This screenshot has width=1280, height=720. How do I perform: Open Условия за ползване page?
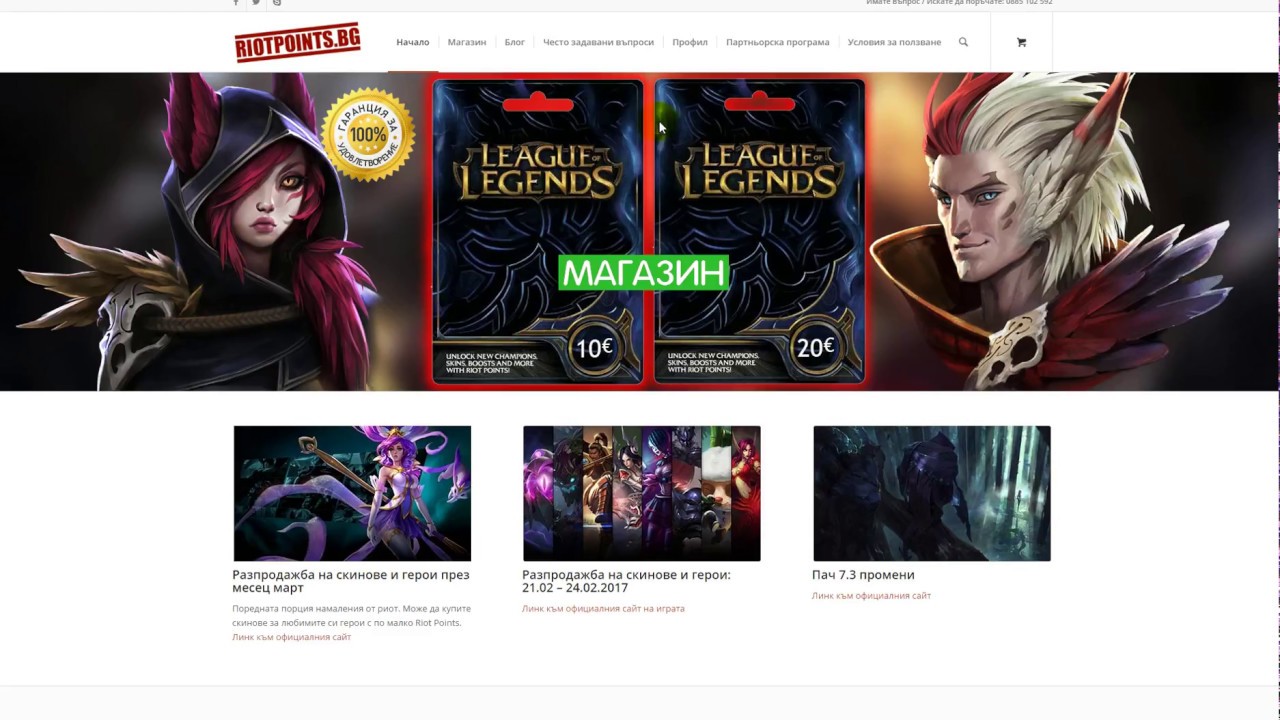point(894,42)
